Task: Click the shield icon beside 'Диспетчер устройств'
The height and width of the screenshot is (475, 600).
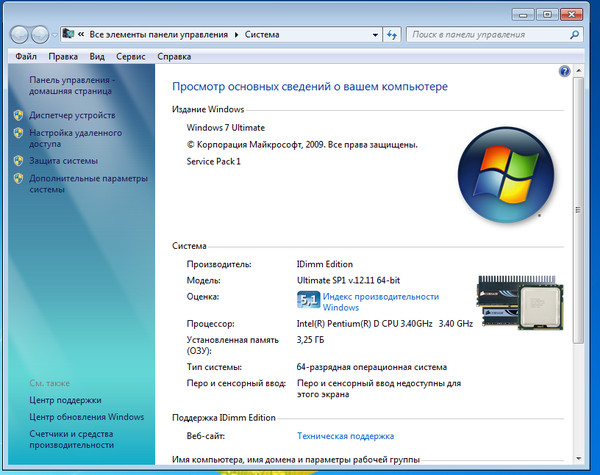Action: (x=18, y=115)
